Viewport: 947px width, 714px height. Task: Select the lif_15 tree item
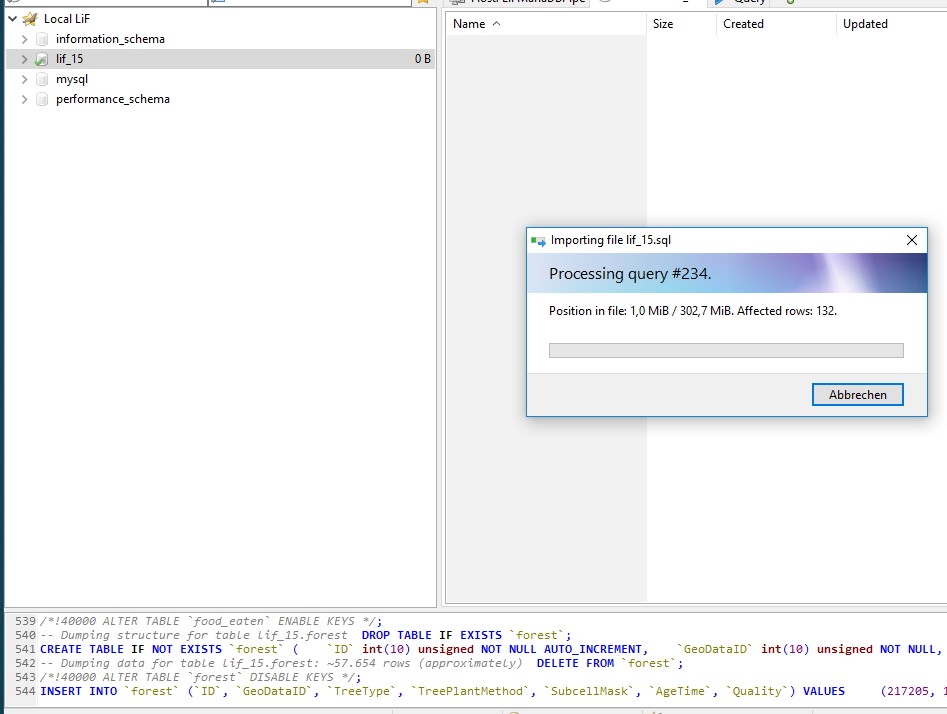click(70, 59)
